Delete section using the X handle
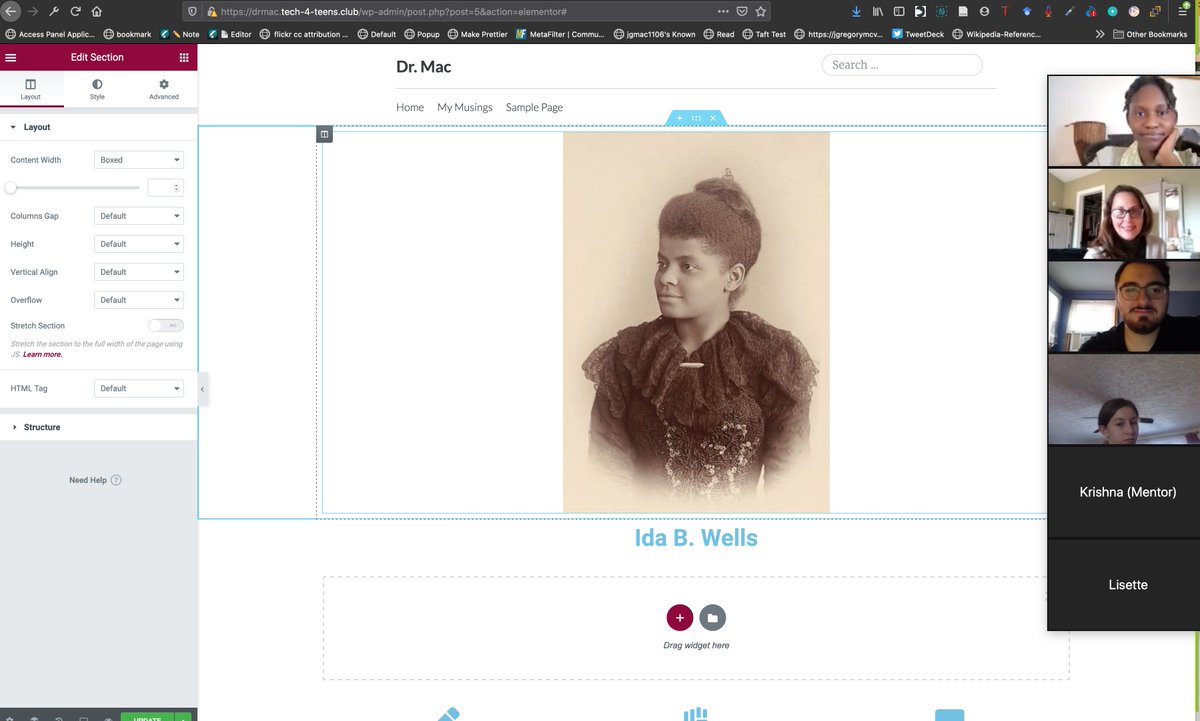Image resolution: width=1200 pixels, height=721 pixels. [713, 118]
